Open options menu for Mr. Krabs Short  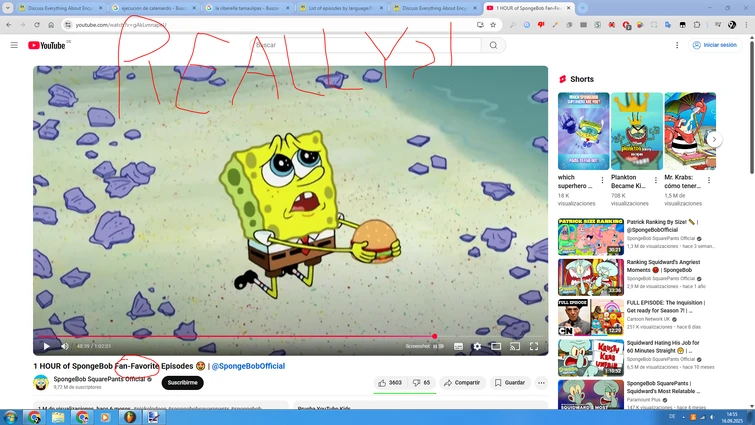(709, 180)
